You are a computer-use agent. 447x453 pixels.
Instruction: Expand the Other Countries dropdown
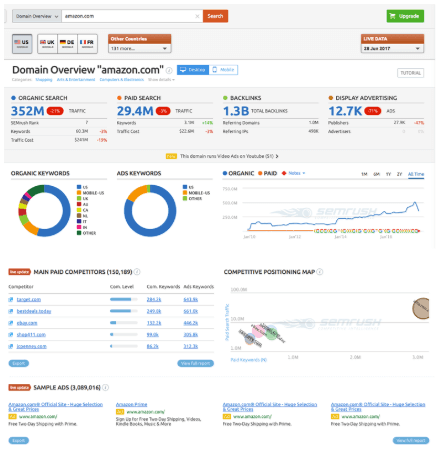[139, 48]
